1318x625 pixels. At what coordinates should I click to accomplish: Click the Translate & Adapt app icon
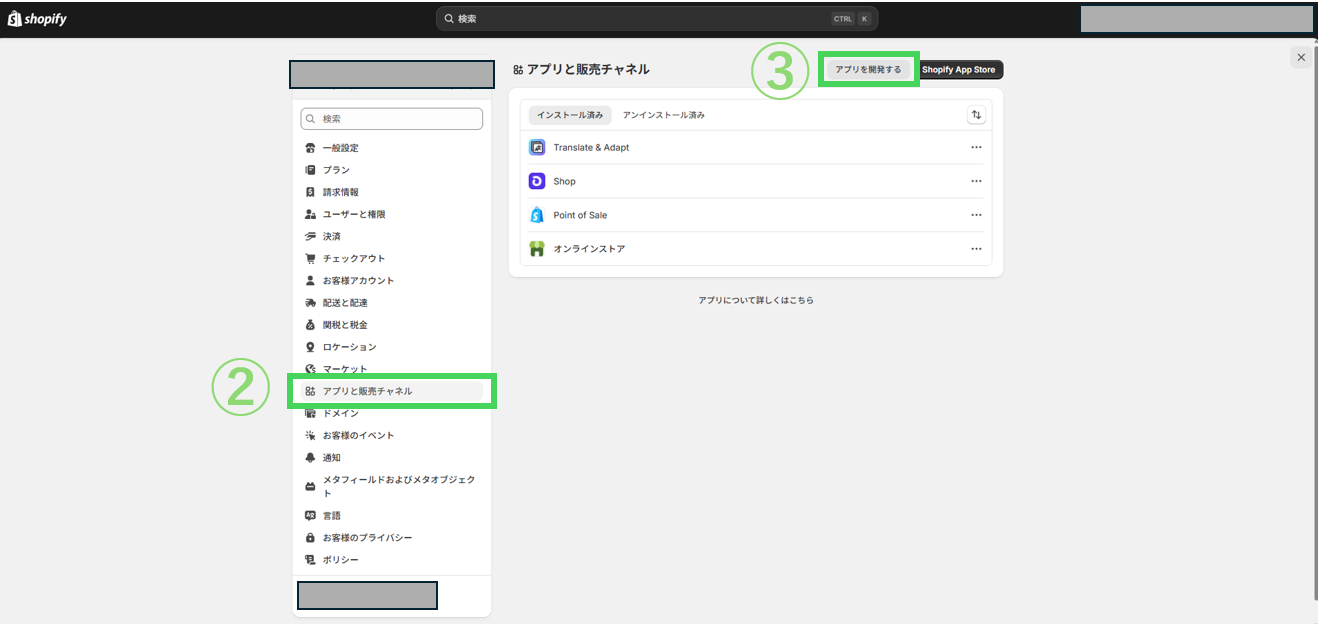point(537,147)
